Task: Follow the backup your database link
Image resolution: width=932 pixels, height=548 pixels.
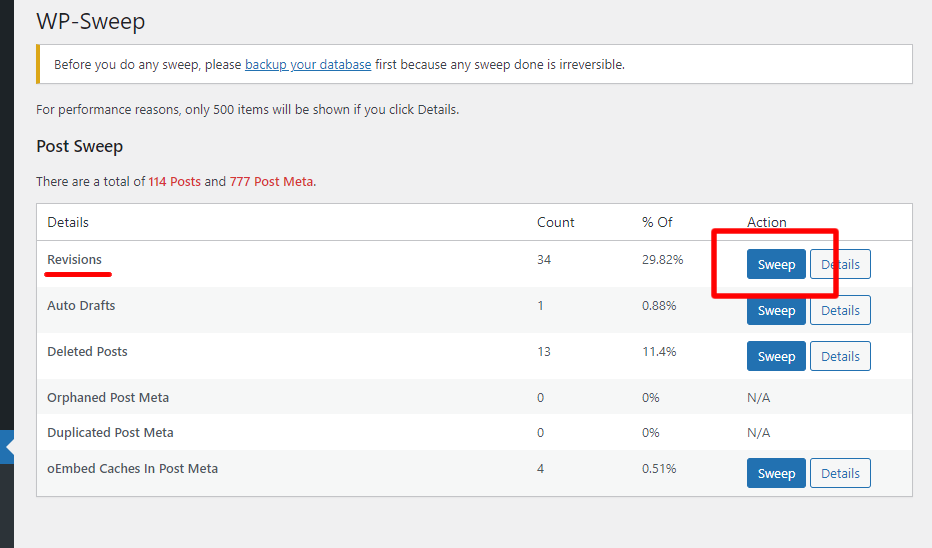Action: (308, 64)
